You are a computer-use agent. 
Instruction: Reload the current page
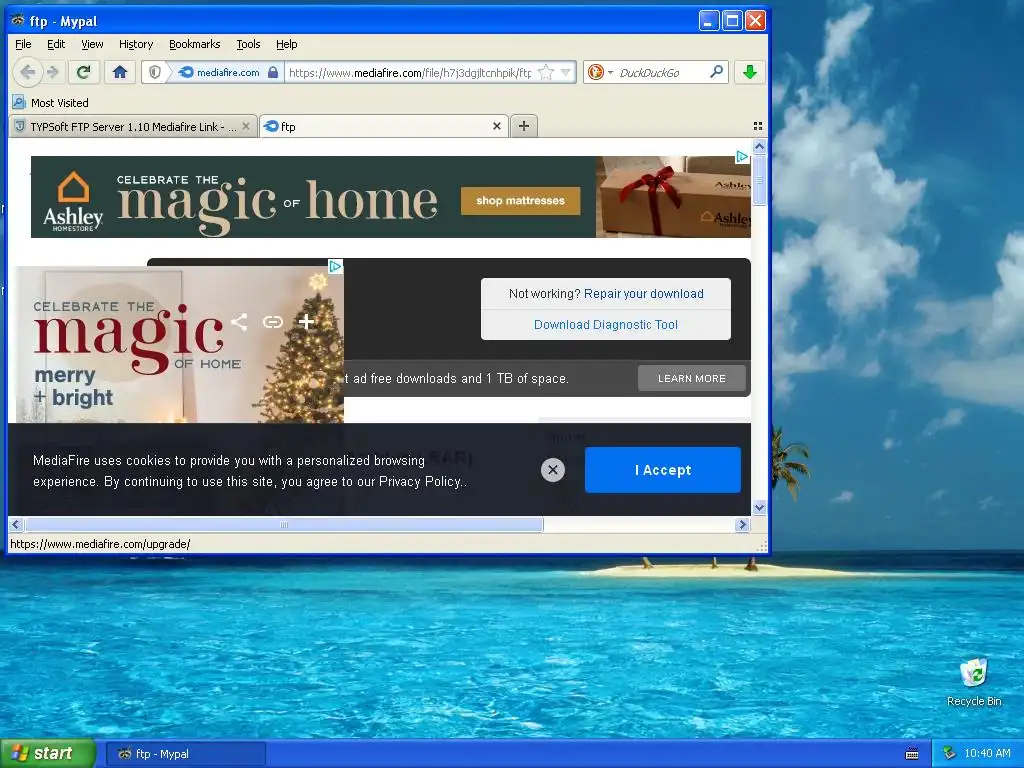click(84, 72)
